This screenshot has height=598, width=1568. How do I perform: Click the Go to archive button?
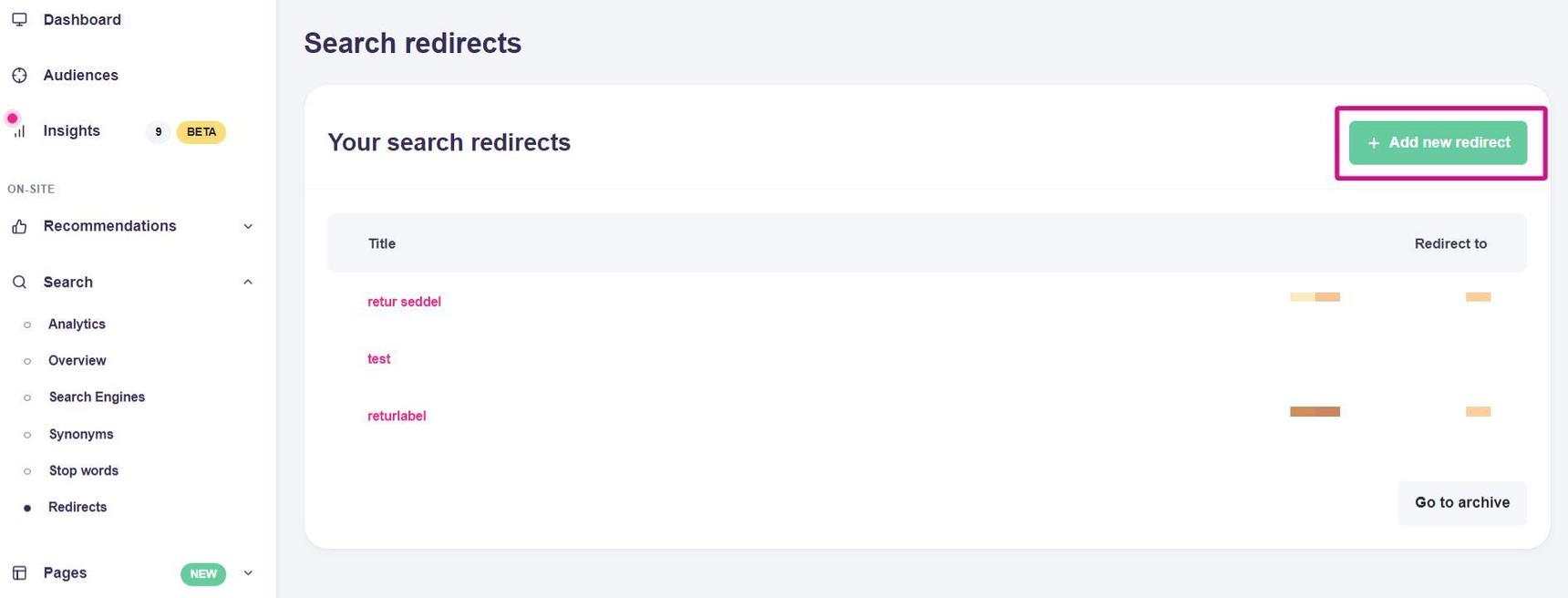pyautogui.click(x=1461, y=503)
